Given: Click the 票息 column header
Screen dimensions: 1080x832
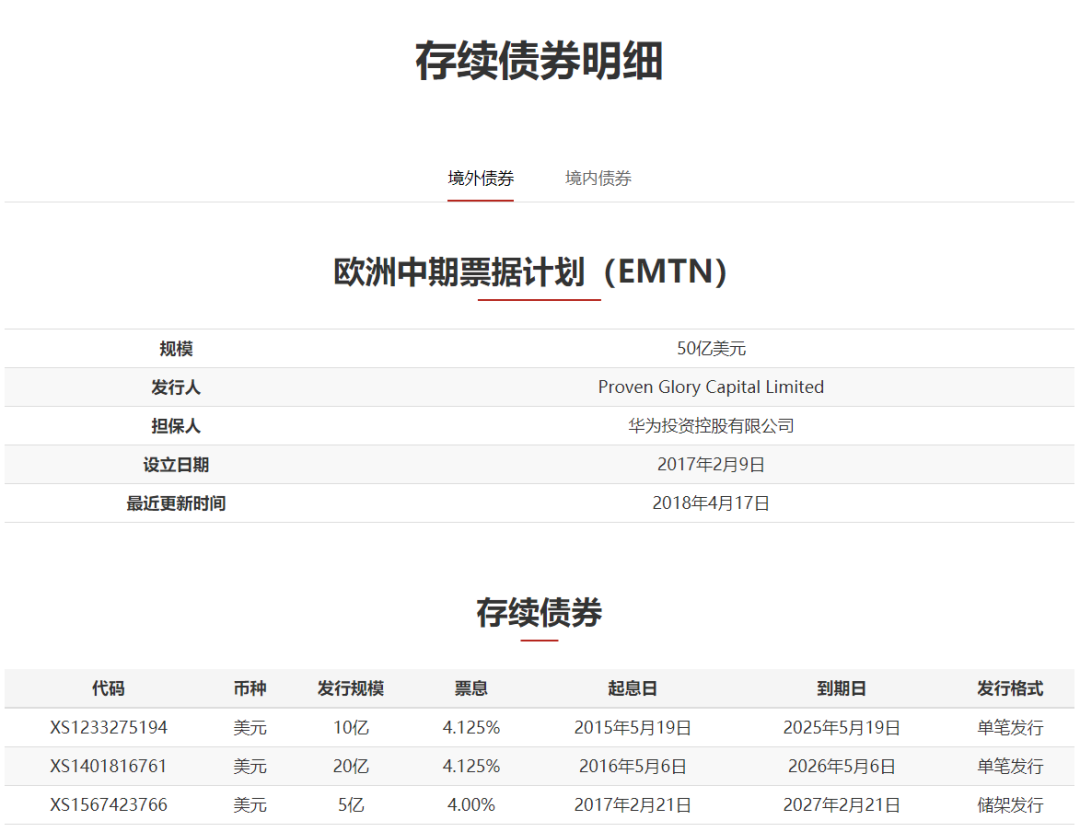Looking at the screenshot, I should tap(471, 689).
